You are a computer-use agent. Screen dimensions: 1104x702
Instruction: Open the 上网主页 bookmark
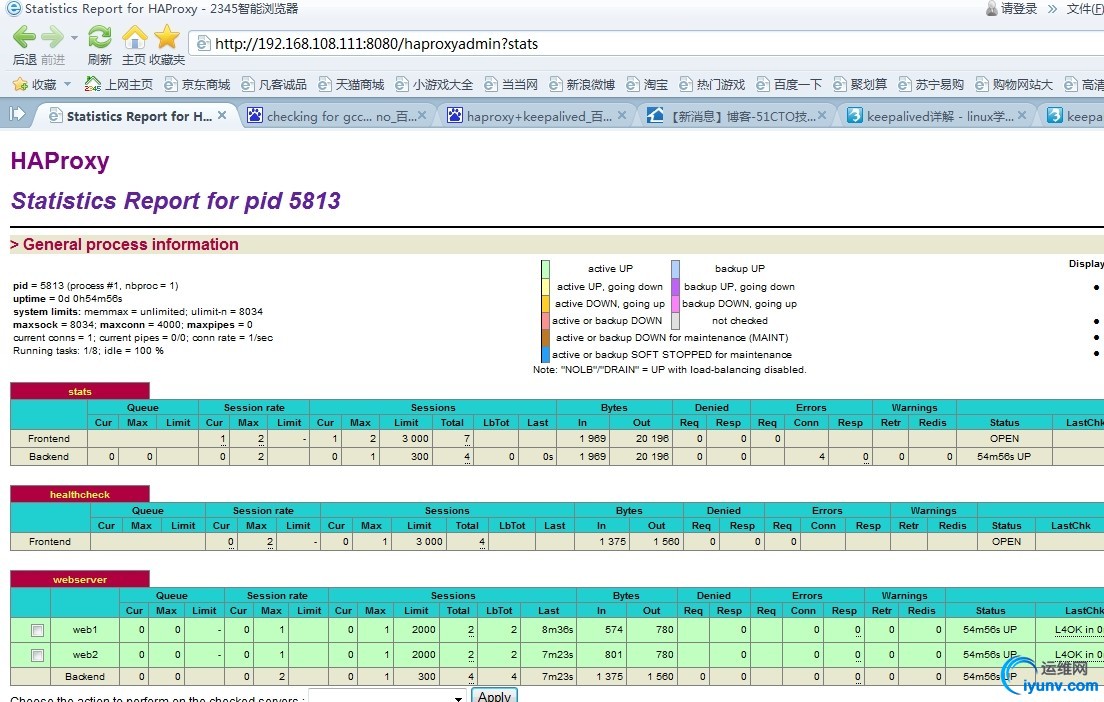click(x=118, y=84)
